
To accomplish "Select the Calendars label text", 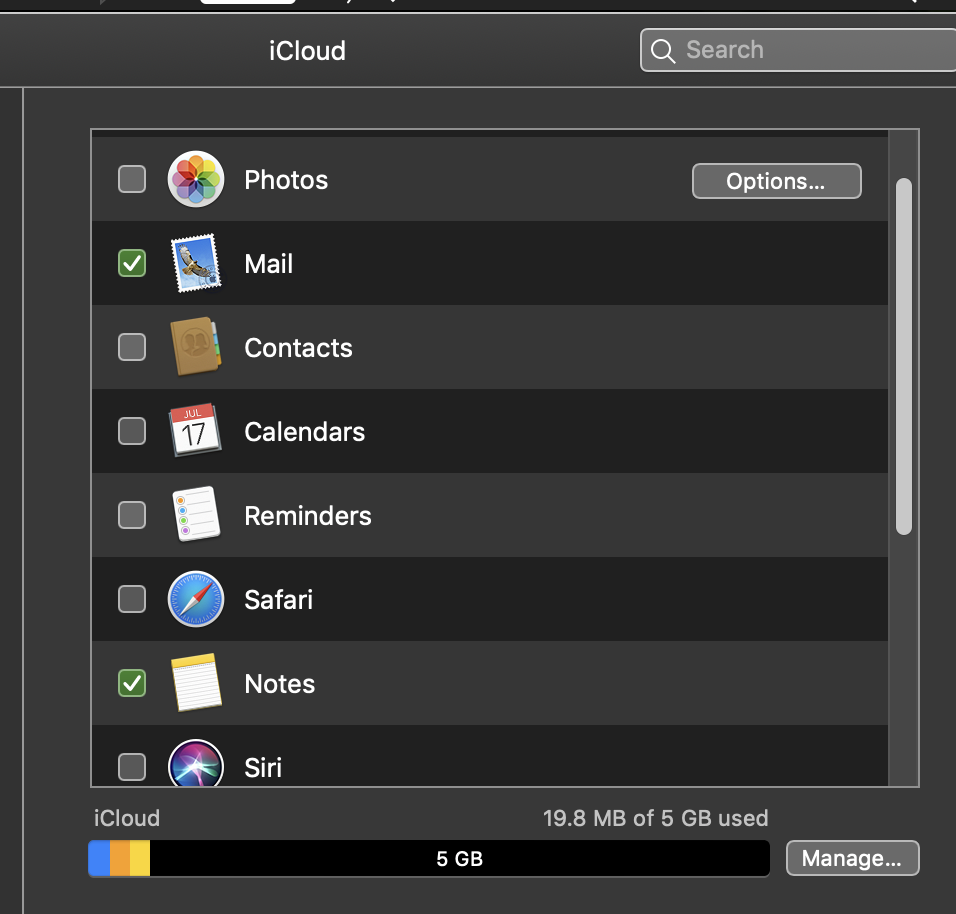I will pyautogui.click(x=304, y=432).
